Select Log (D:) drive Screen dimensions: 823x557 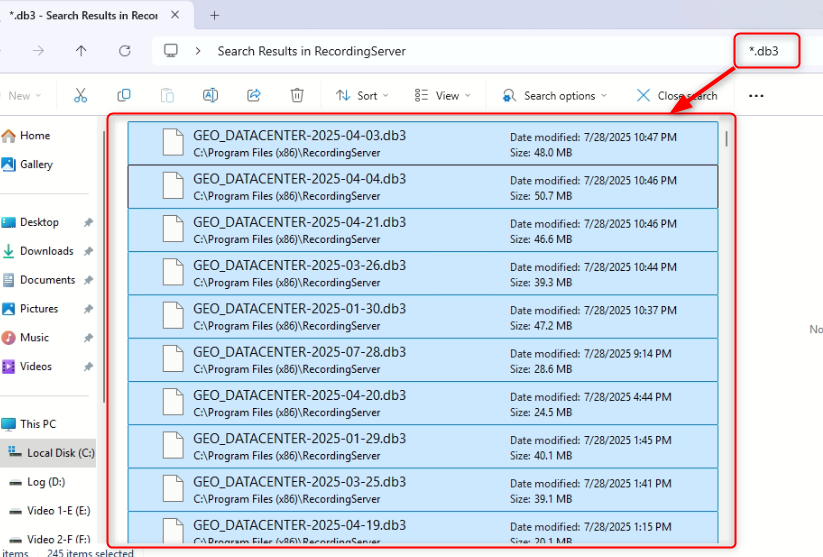coord(38,482)
